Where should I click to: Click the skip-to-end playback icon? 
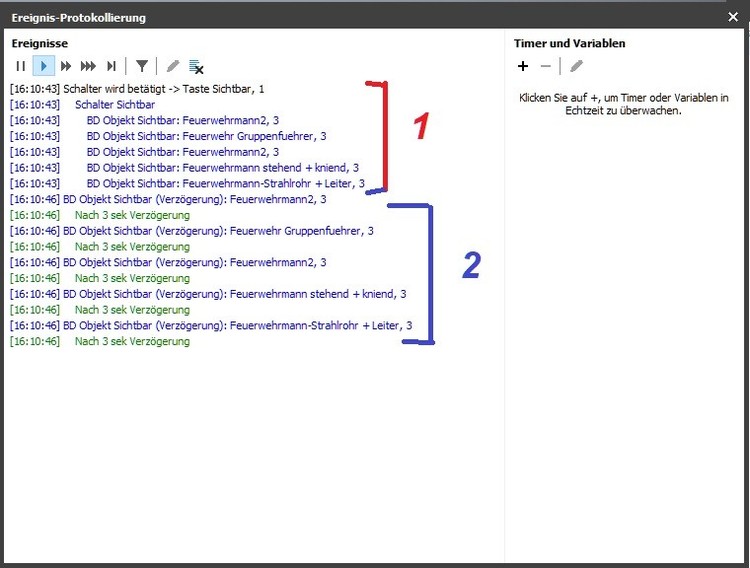[111, 66]
